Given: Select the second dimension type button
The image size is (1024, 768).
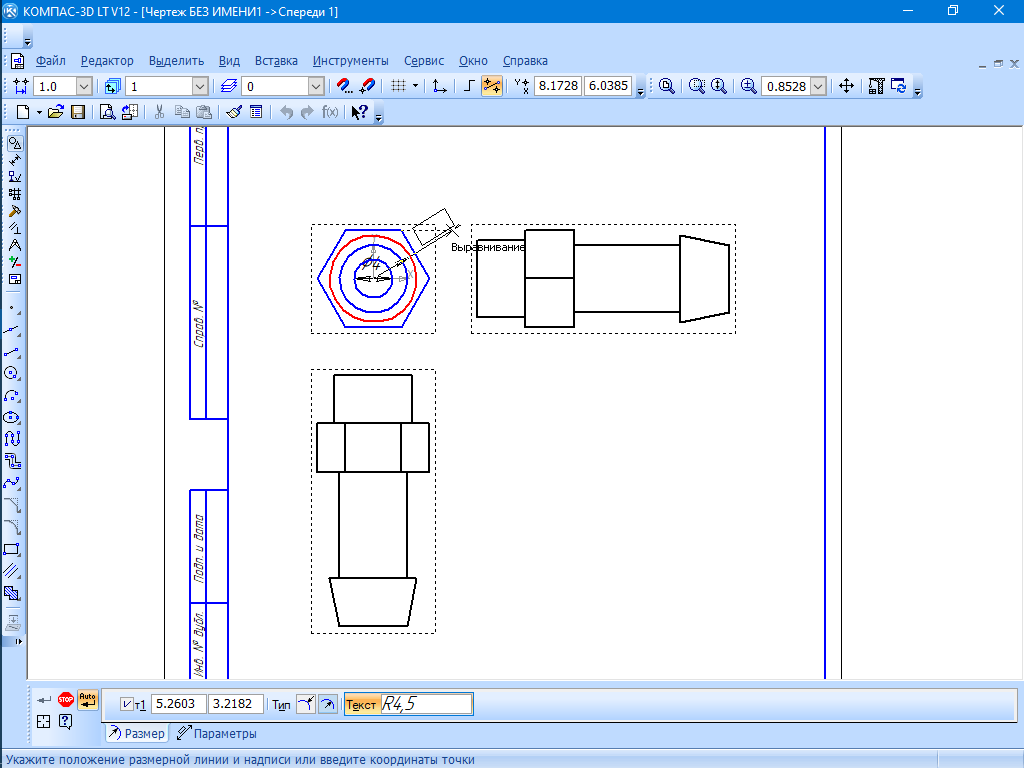Looking at the screenshot, I should point(327,704).
